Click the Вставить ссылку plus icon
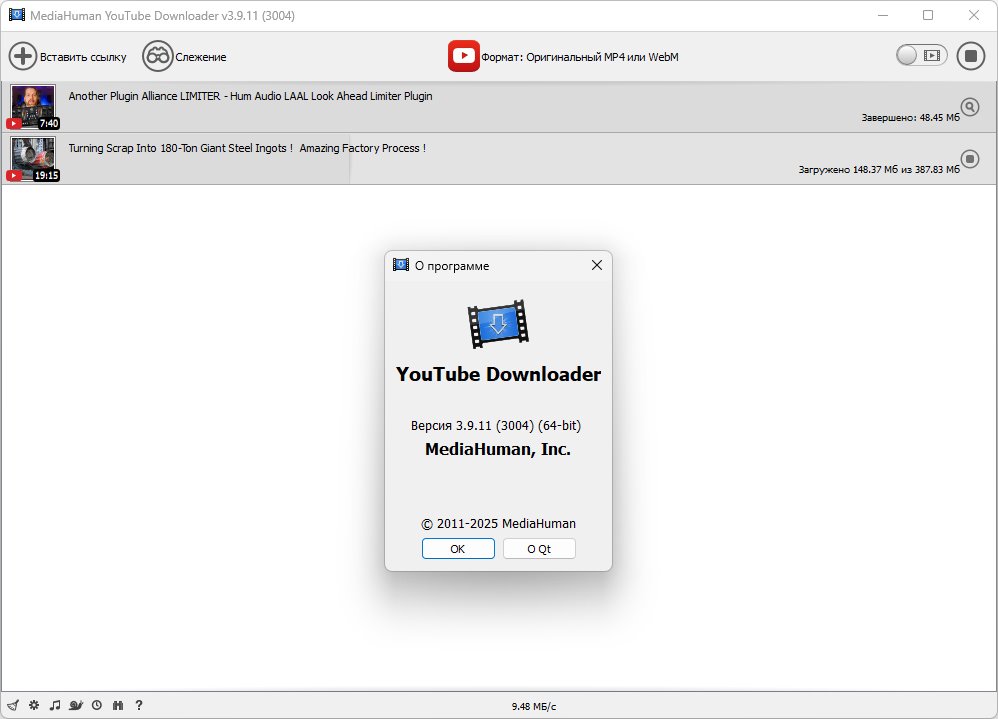Viewport: 998px width, 719px height. coord(23,56)
